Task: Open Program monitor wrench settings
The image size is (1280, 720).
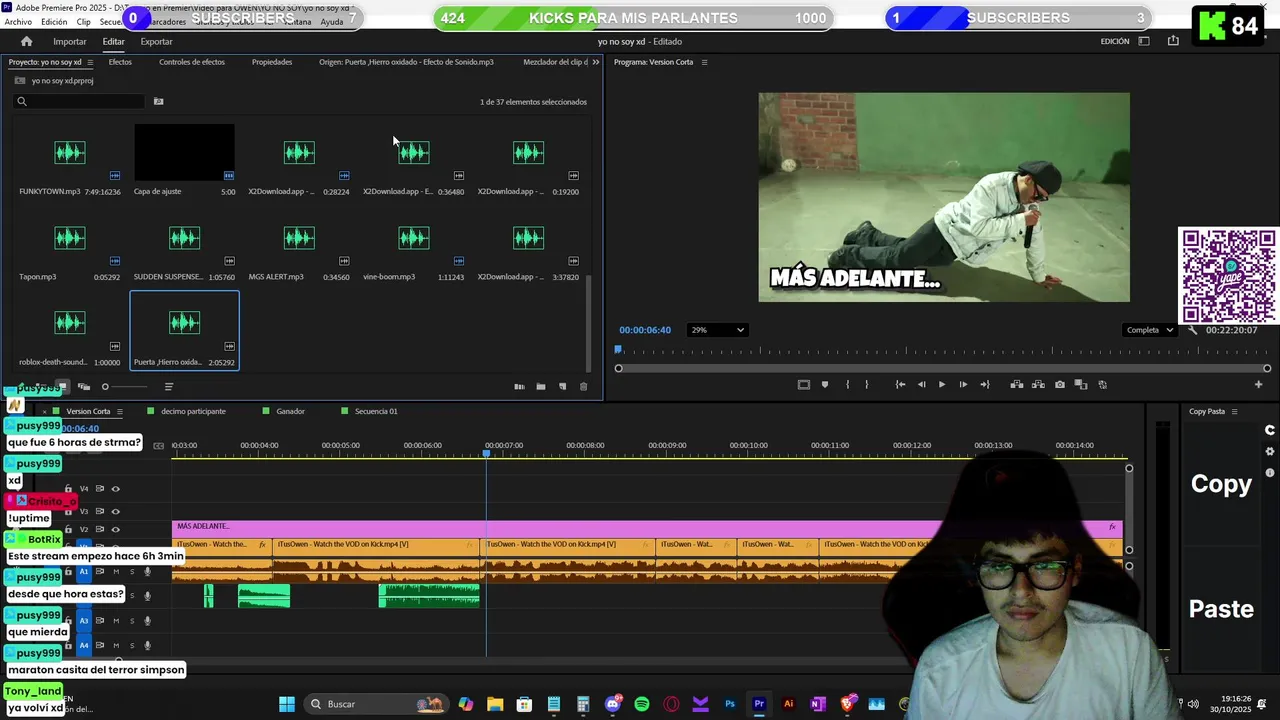Action: 1192,330
